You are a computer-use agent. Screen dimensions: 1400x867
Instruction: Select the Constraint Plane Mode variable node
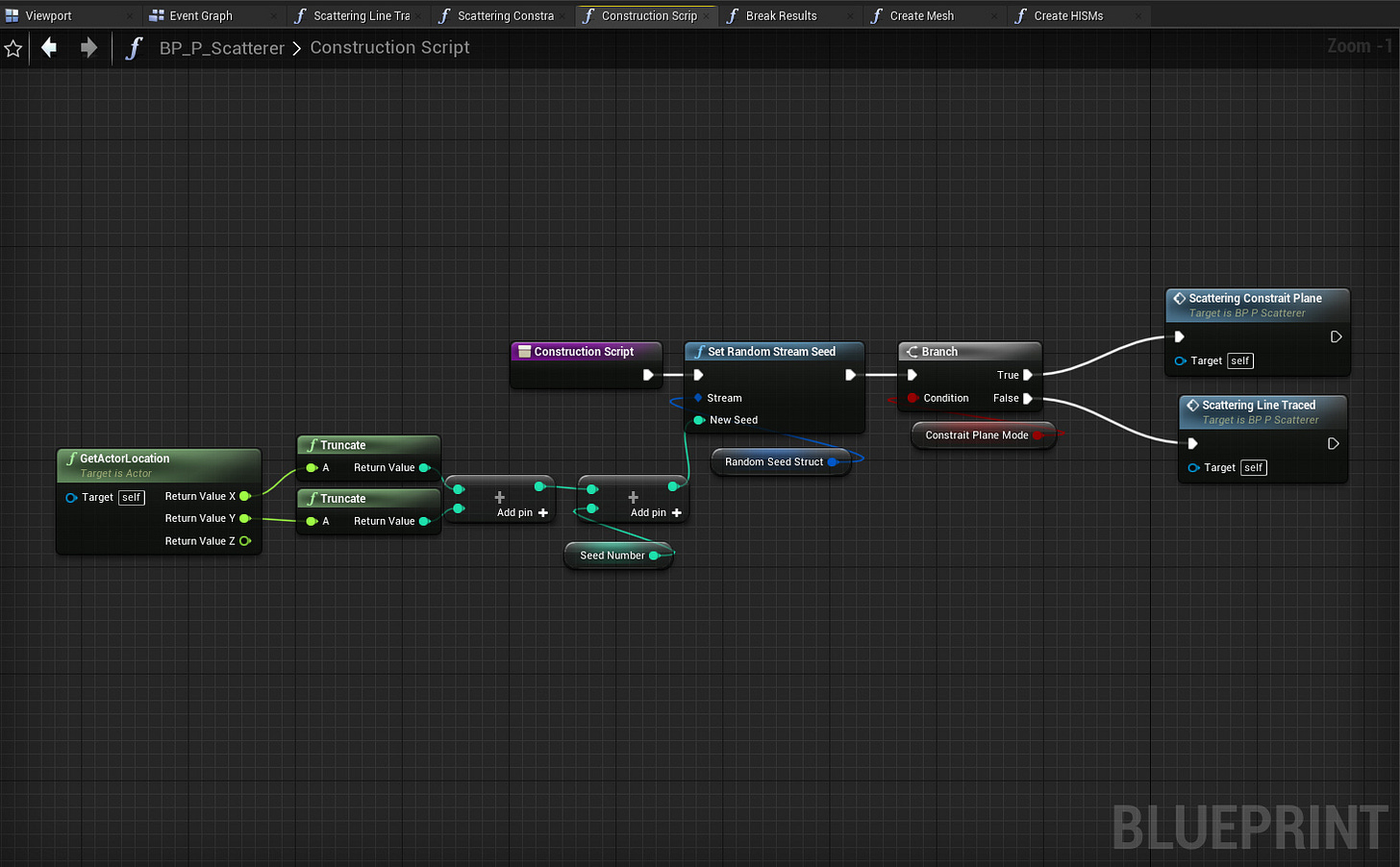coord(983,435)
